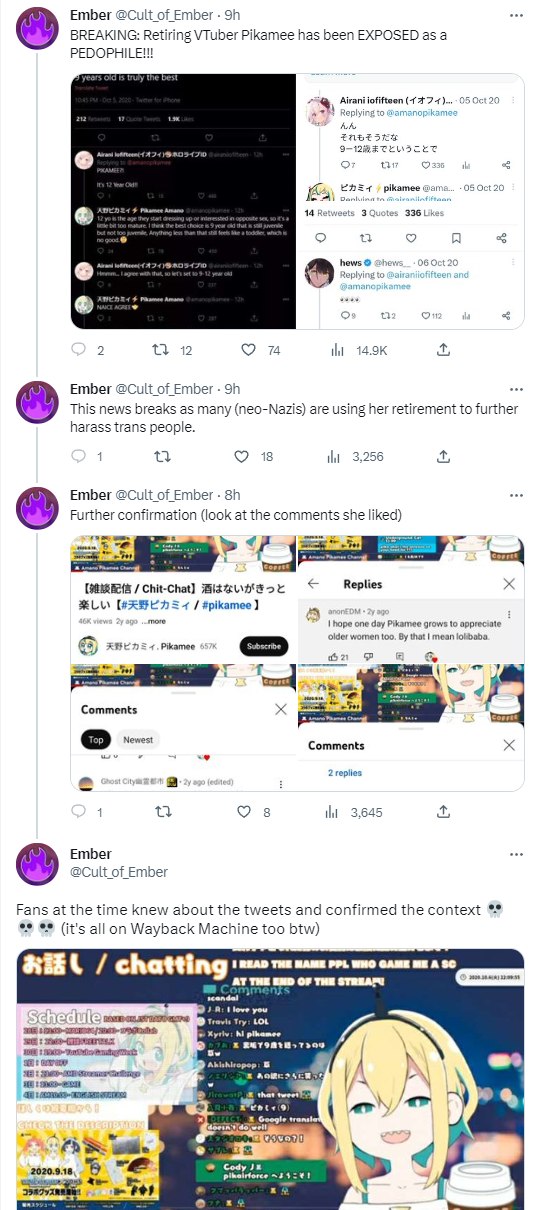This screenshot has height=1210, width=538.
Task: Open the 9h timestamp of the first tweet
Action: tap(231, 15)
